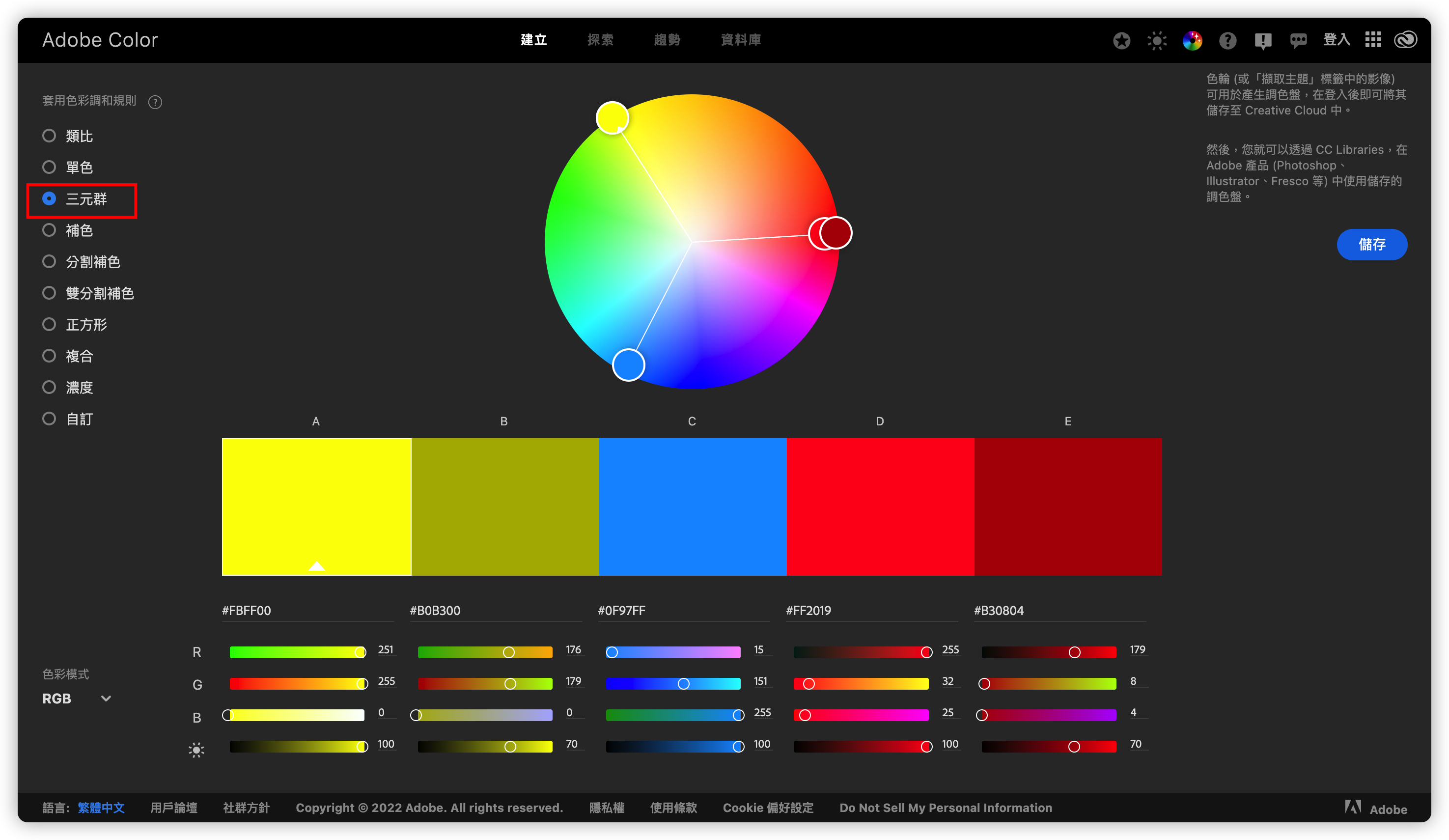Image resolution: width=1449 pixels, height=840 pixels.
Task: Select yellow swatch A
Action: coord(317,506)
